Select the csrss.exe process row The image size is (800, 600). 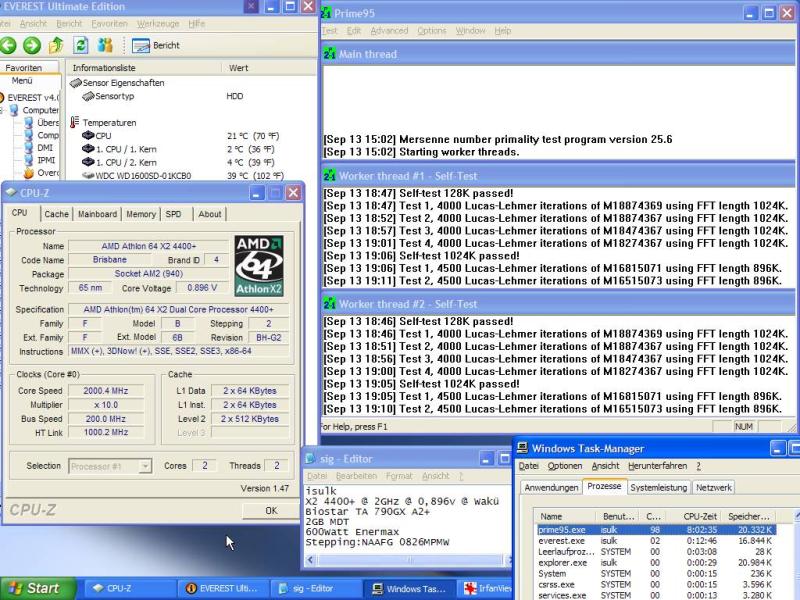click(656, 585)
